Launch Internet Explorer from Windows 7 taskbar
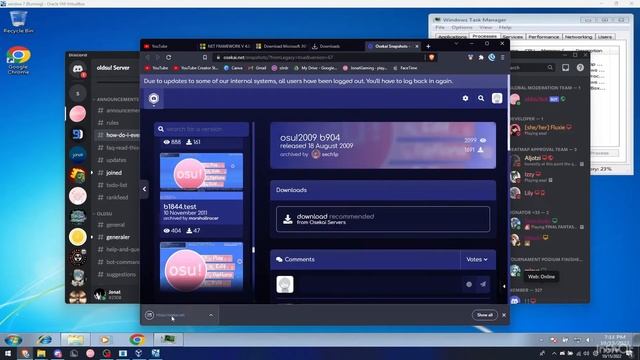The height and width of the screenshot is (360, 640). [x=44, y=339]
